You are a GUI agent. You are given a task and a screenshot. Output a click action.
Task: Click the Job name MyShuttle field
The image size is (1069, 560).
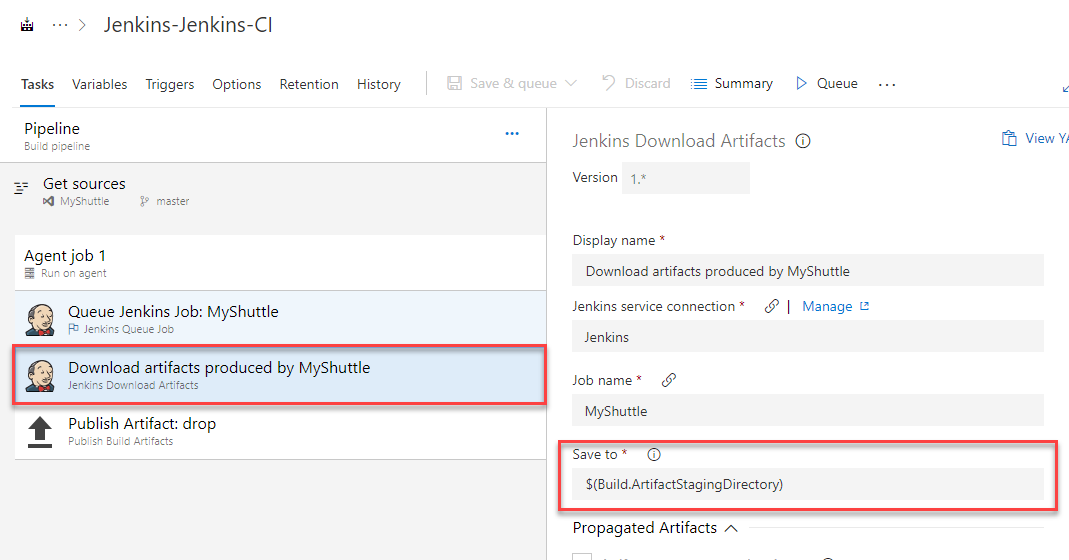808,411
